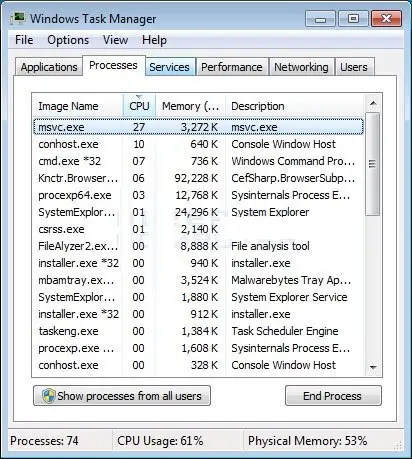Click the process list scrollbar thumb
The width and height of the screenshot is (412, 459).
[x=373, y=164]
